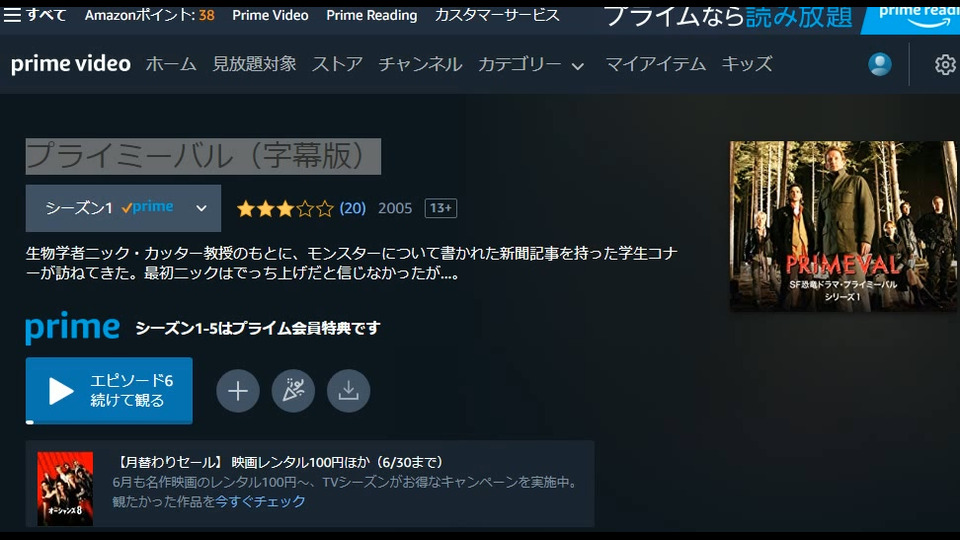Image resolution: width=960 pixels, height=540 pixels.
Task: Download the season with download icon
Action: coord(348,391)
